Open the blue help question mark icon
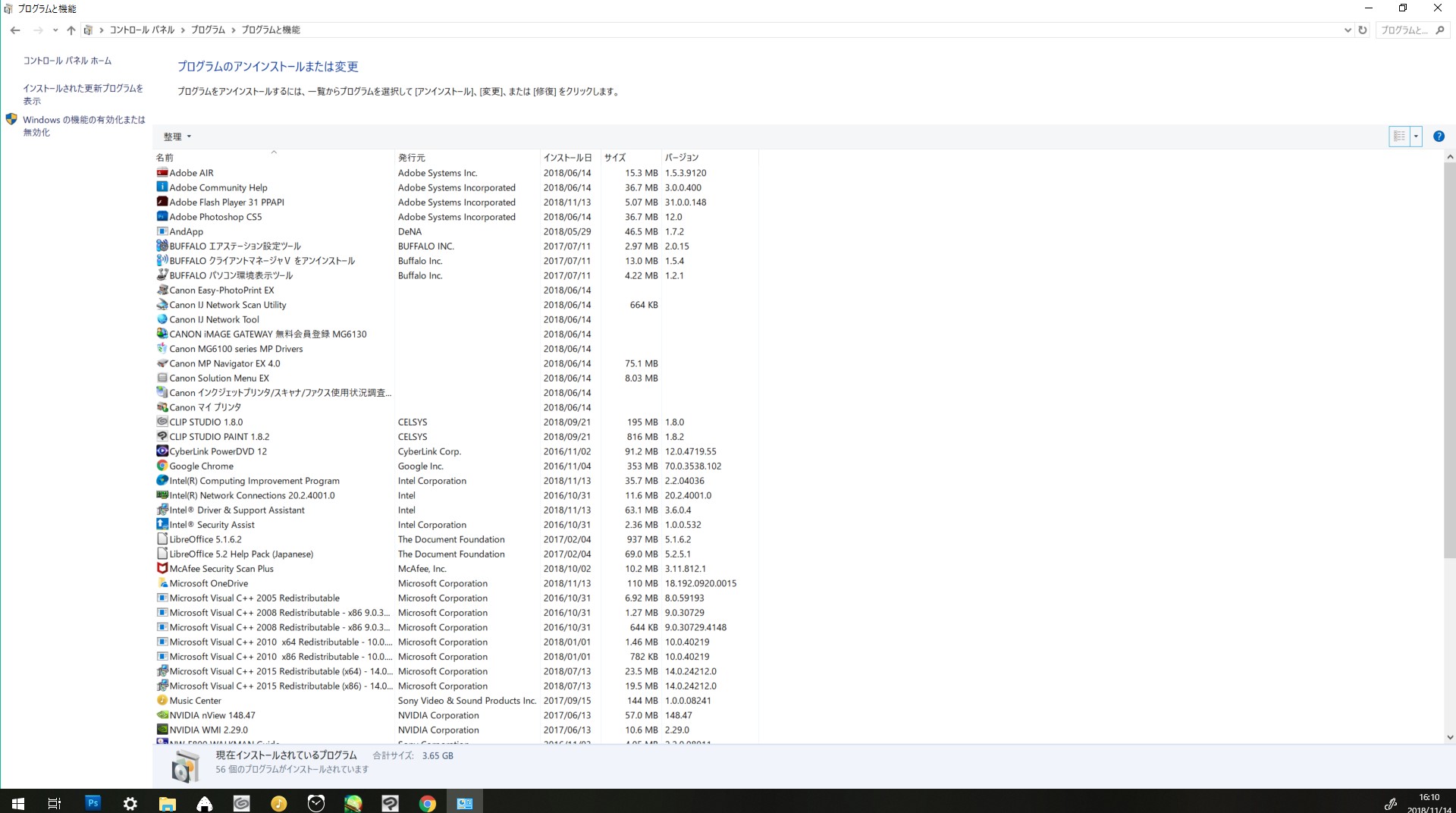This screenshot has height=813, width=1456. click(x=1439, y=137)
